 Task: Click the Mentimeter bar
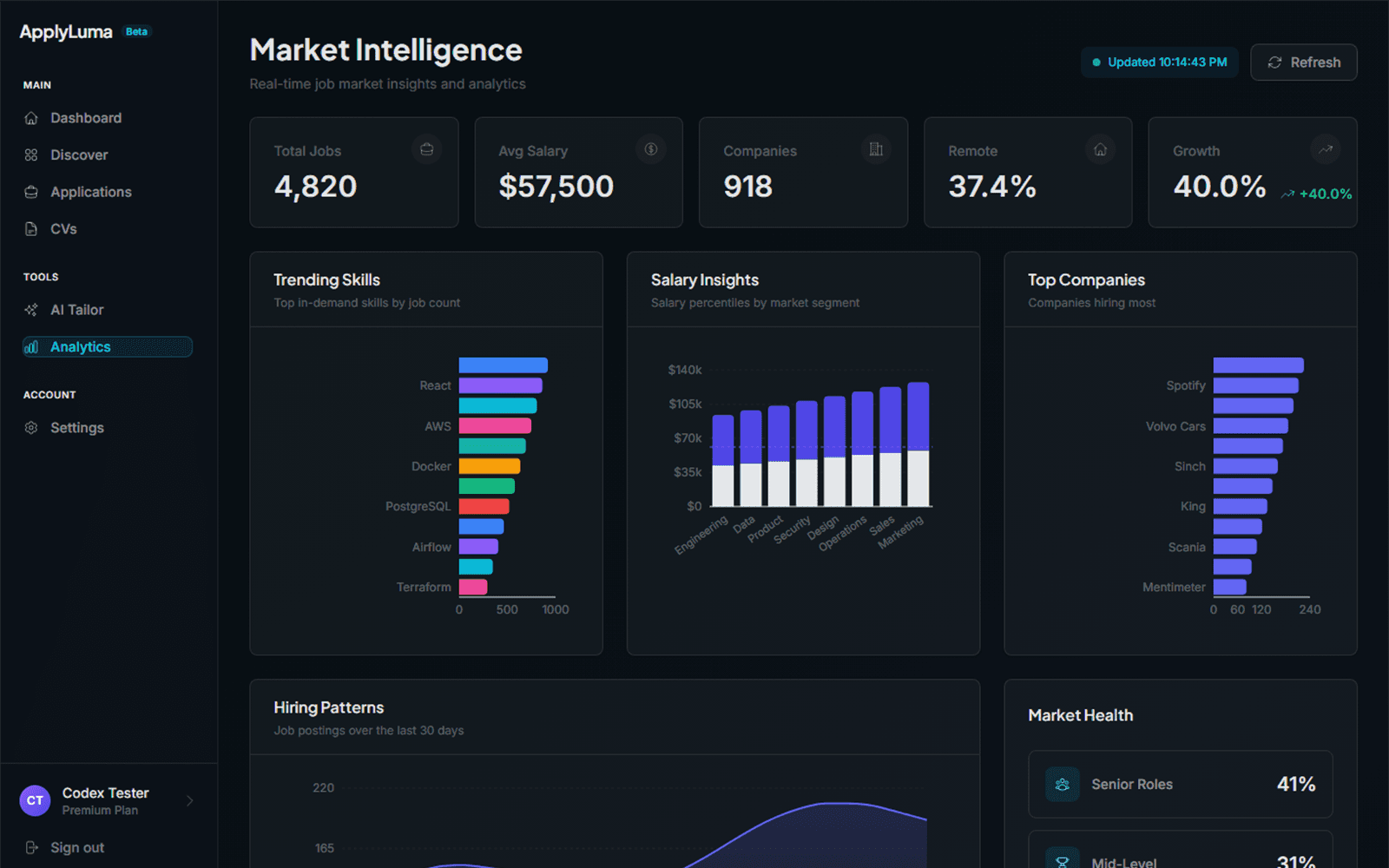(x=1230, y=587)
